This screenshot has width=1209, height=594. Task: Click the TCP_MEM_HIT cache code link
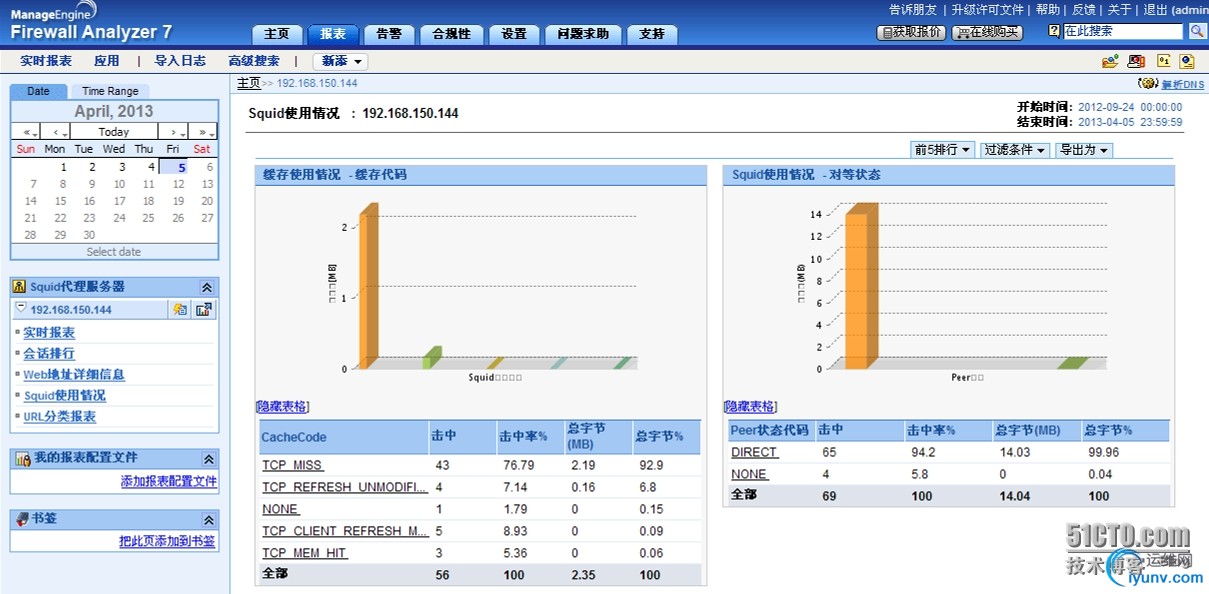click(305, 553)
